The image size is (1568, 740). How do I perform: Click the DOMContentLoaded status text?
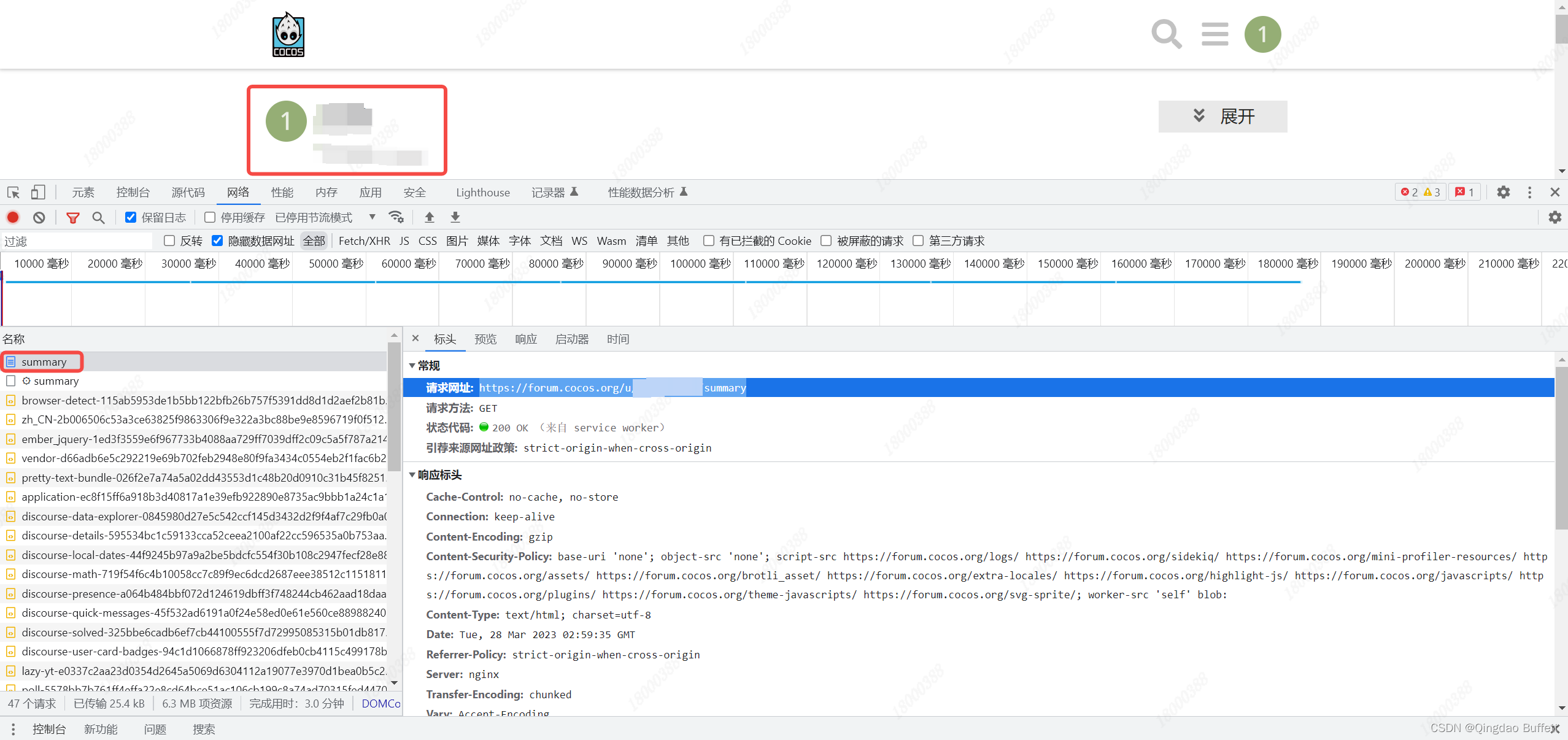click(x=381, y=703)
